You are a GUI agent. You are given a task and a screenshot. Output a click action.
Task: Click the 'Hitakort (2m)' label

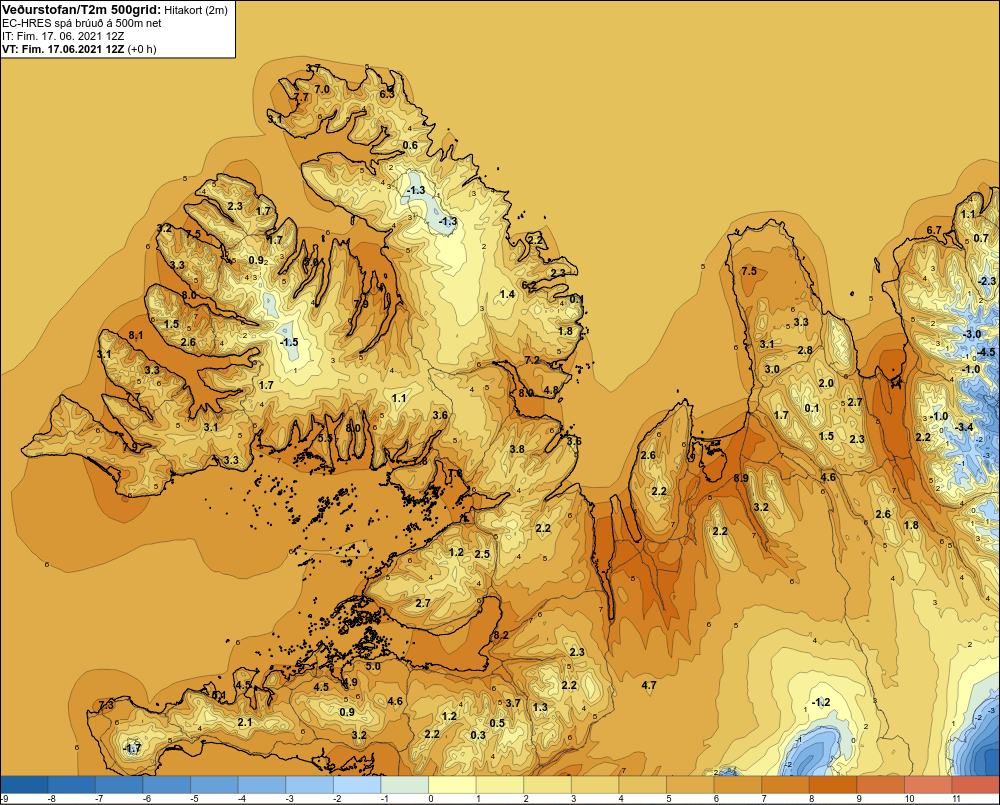click(195, 10)
